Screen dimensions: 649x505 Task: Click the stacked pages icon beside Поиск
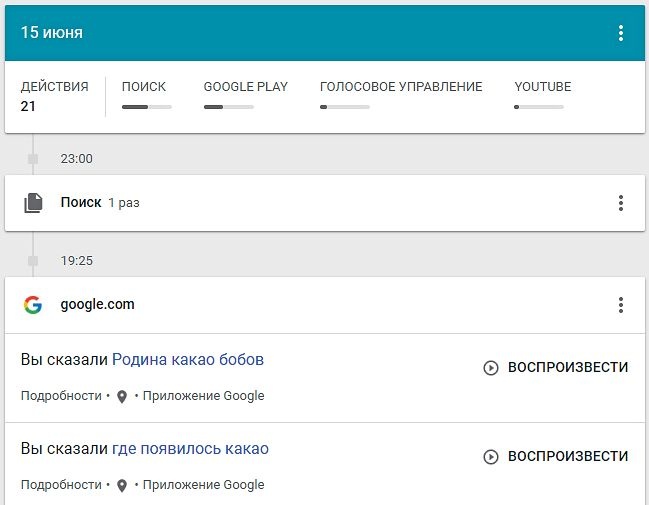point(34,203)
